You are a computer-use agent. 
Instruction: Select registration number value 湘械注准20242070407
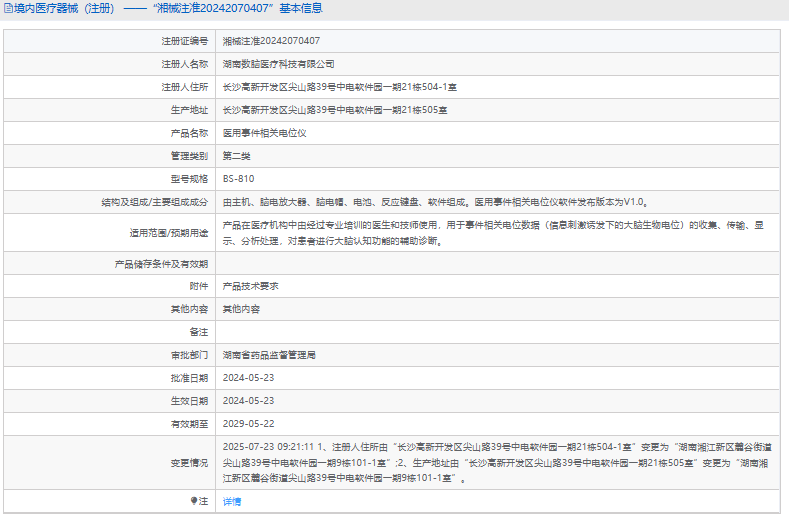pyautogui.click(x=271, y=41)
